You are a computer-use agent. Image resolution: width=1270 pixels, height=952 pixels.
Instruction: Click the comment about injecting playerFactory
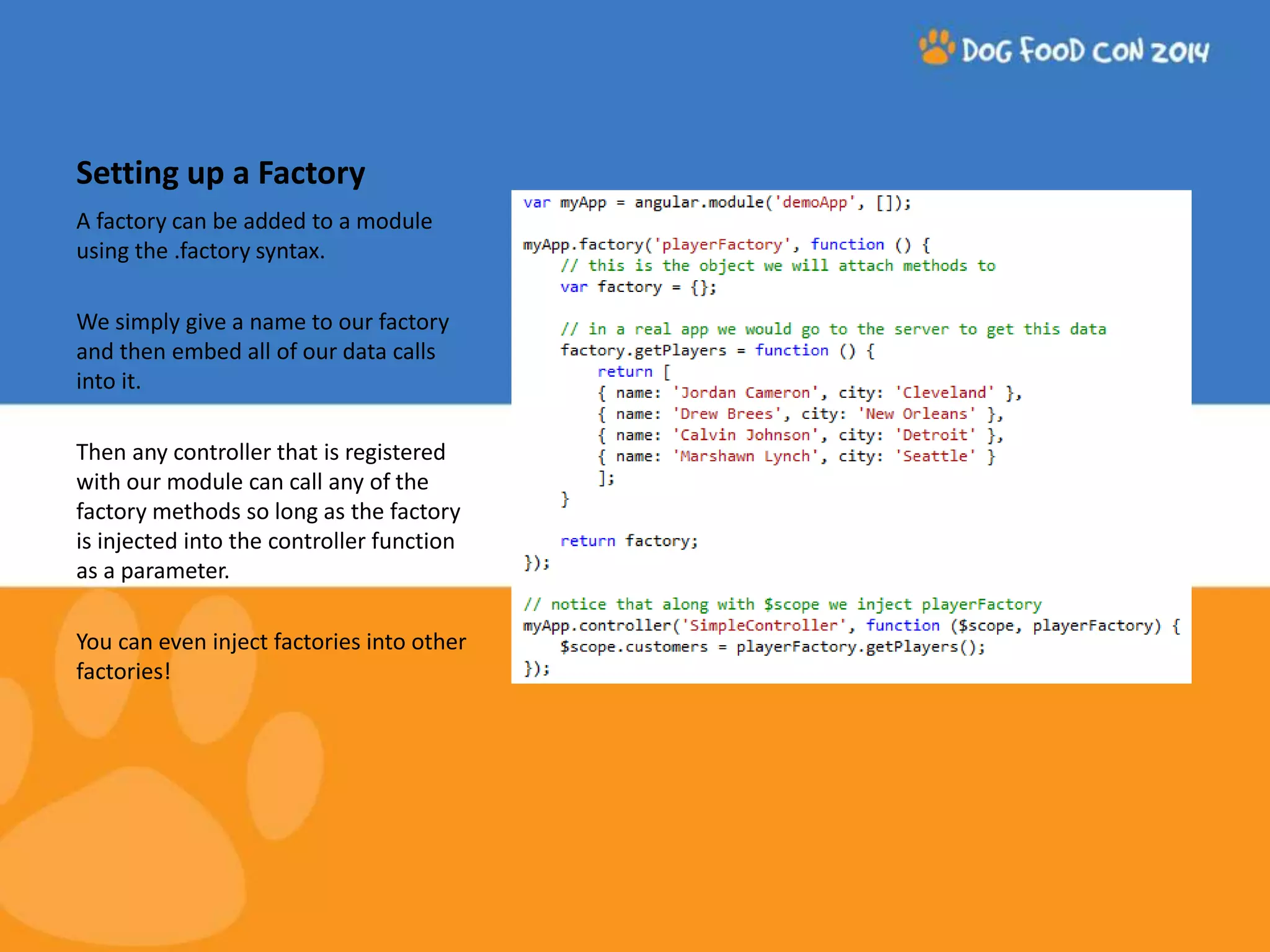(x=782, y=604)
